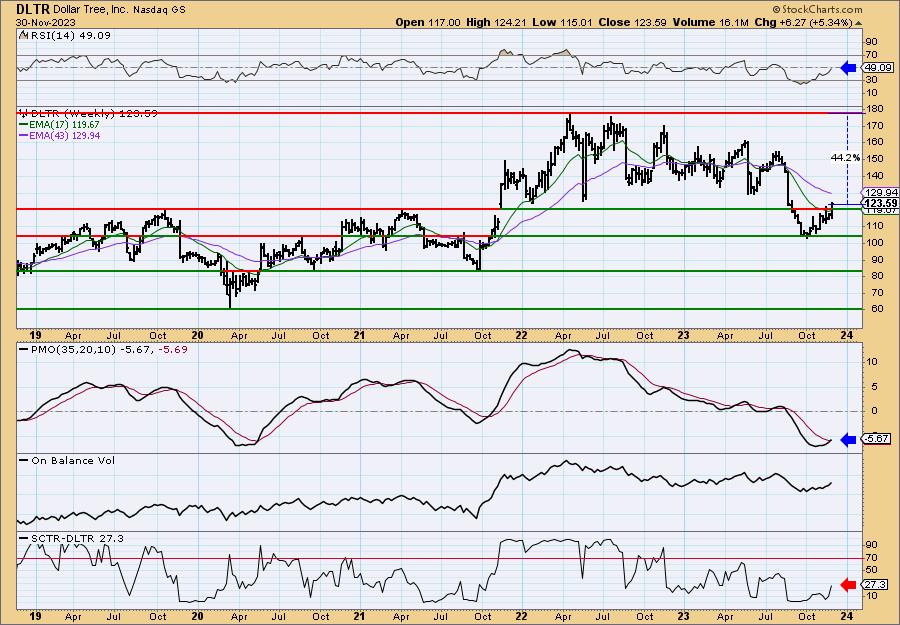The image size is (900, 625).
Task: Click the 27.3 SCTR value tag
Action: click(x=876, y=585)
